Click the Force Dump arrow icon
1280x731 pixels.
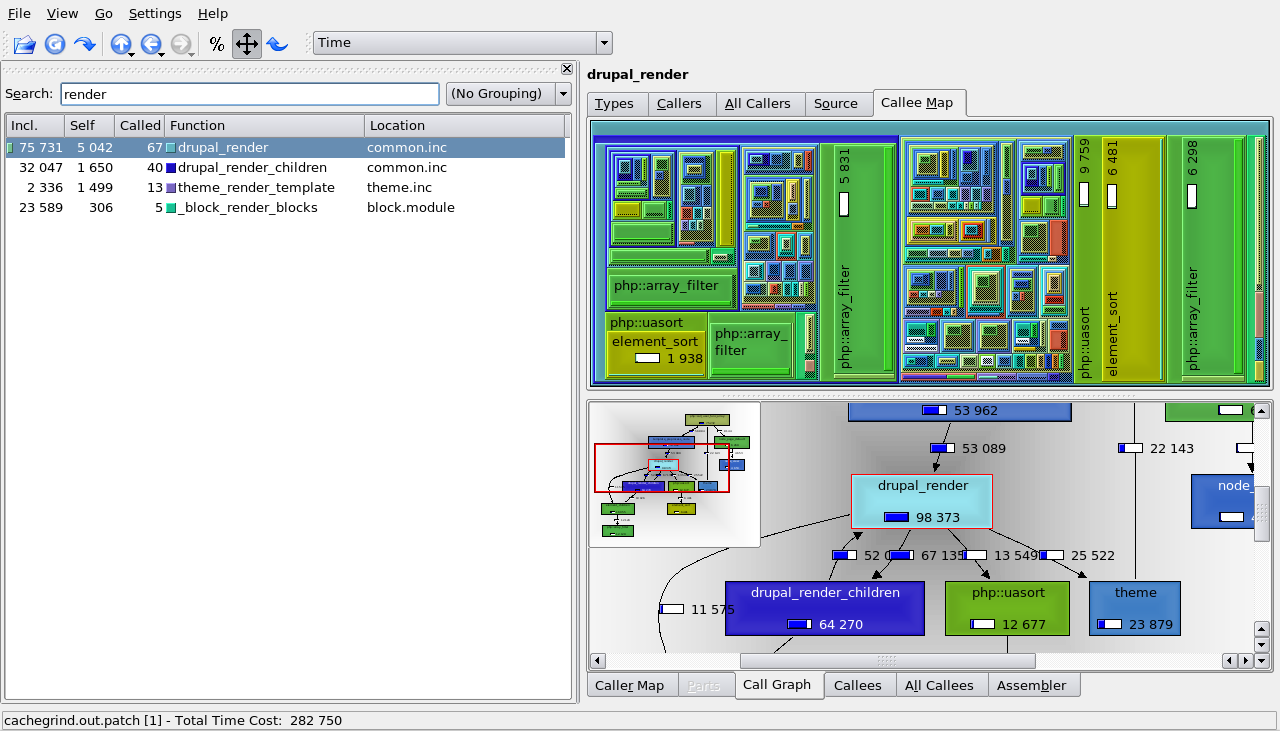(85, 44)
